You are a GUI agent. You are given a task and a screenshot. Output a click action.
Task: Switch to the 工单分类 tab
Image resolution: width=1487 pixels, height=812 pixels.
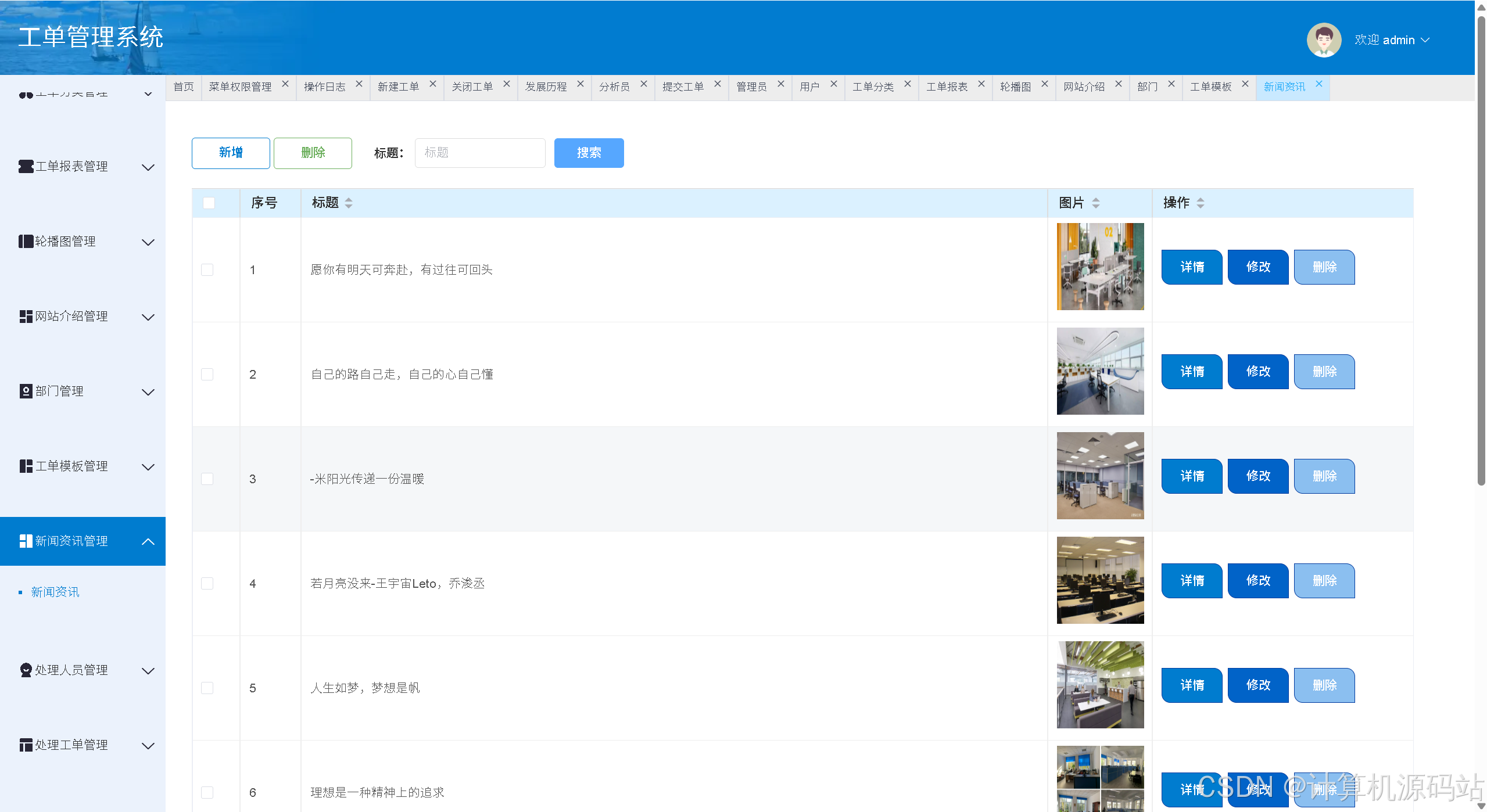coord(873,87)
